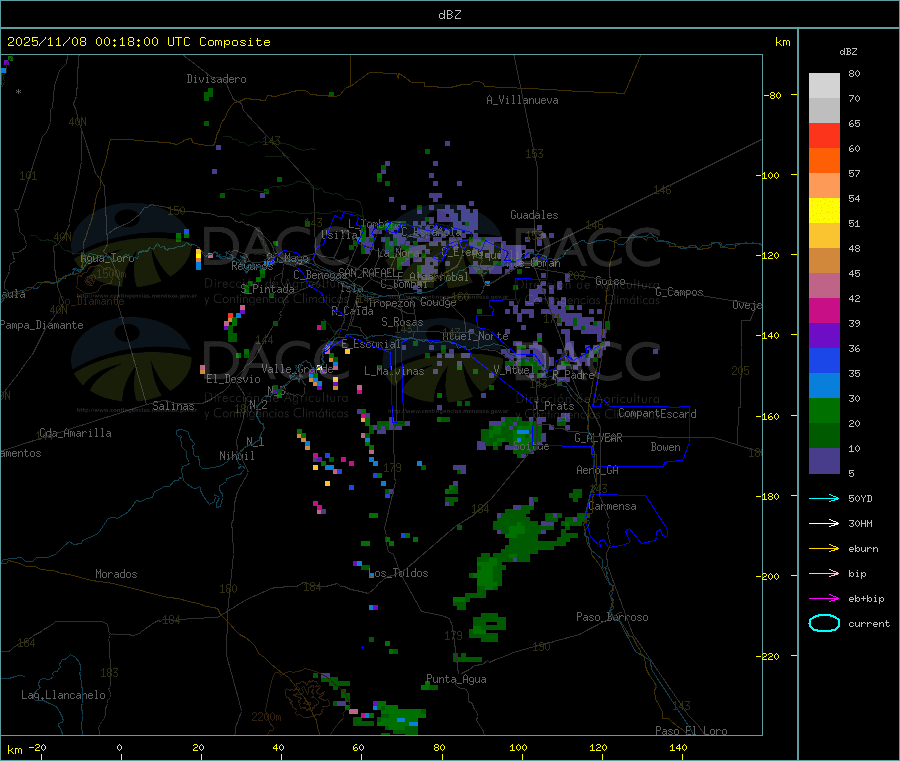Select the yellow 51-54 dBZ color band
This screenshot has height=761, width=900.
click(x=824, y=211)
